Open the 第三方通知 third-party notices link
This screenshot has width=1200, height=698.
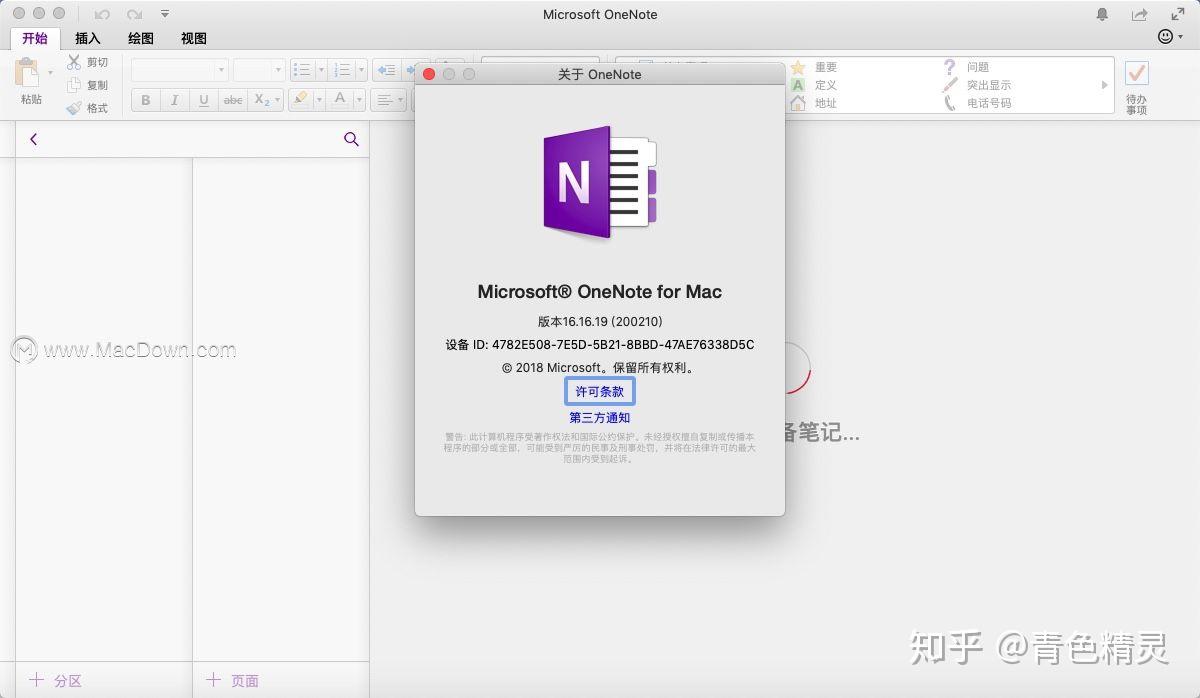click(x=599, y=417)
